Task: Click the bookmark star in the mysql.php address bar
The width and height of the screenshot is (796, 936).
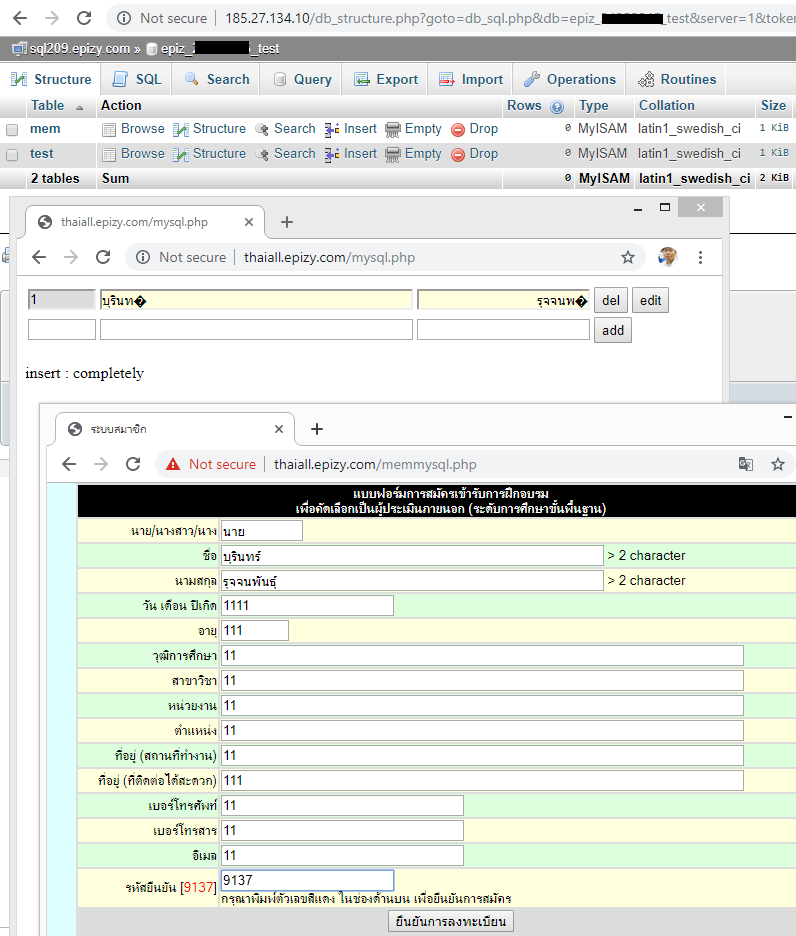Action: (628, 257)
